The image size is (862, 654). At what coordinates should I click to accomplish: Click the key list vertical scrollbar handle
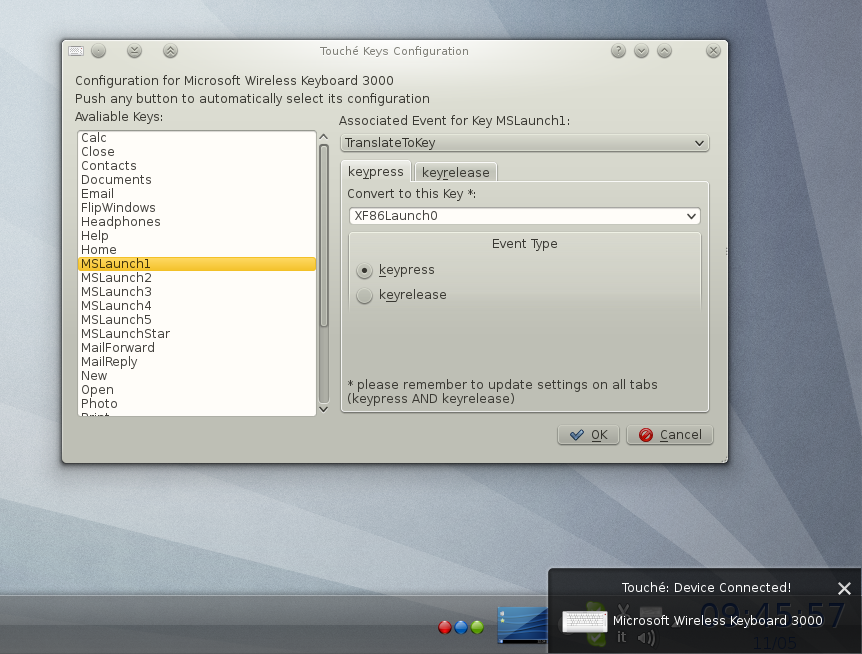click(324, 235)
